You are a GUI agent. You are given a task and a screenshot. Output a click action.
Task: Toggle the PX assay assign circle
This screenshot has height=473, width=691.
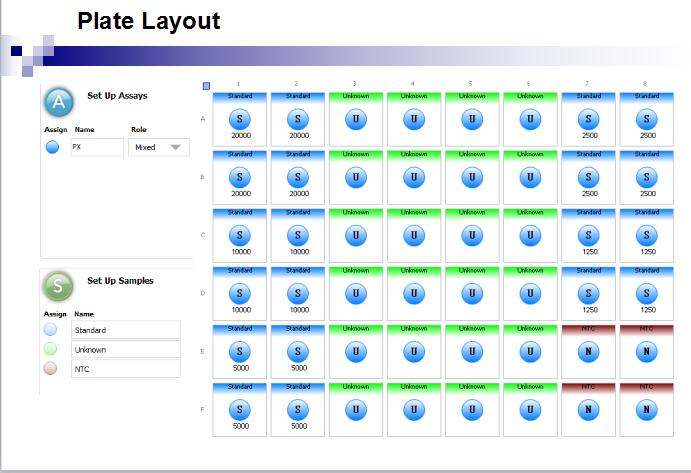[x=52, y=147]
